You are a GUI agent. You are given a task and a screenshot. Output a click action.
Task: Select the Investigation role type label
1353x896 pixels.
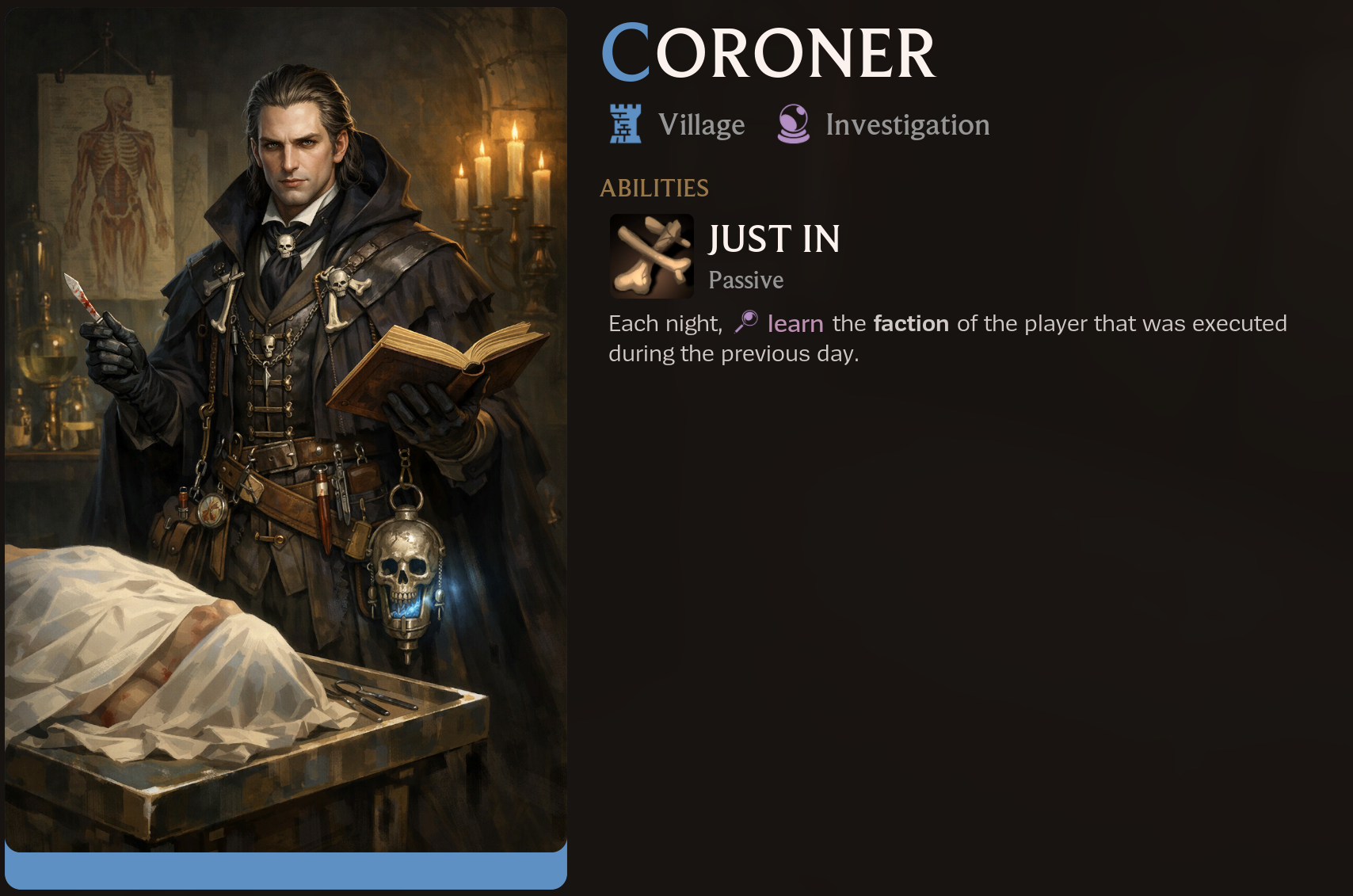(x=908, y=125)
